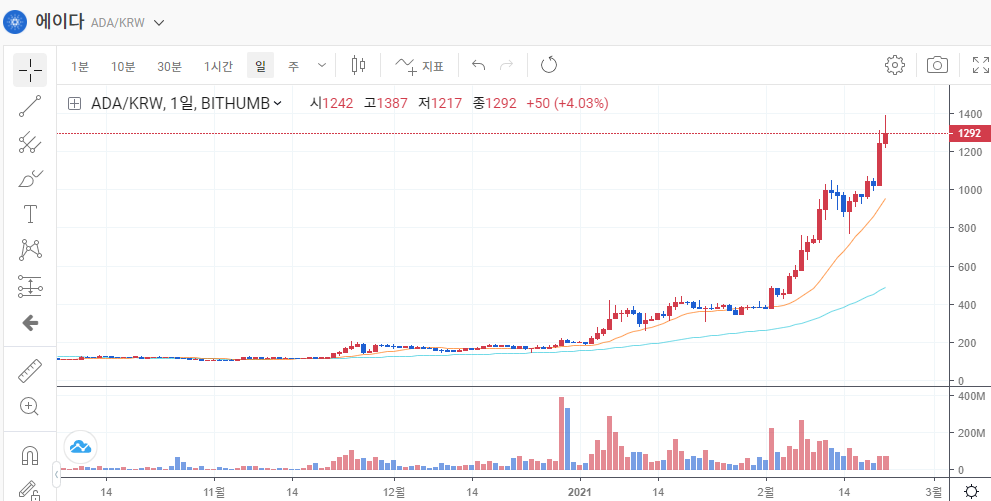Redo the last chart action

coord(507,65)
